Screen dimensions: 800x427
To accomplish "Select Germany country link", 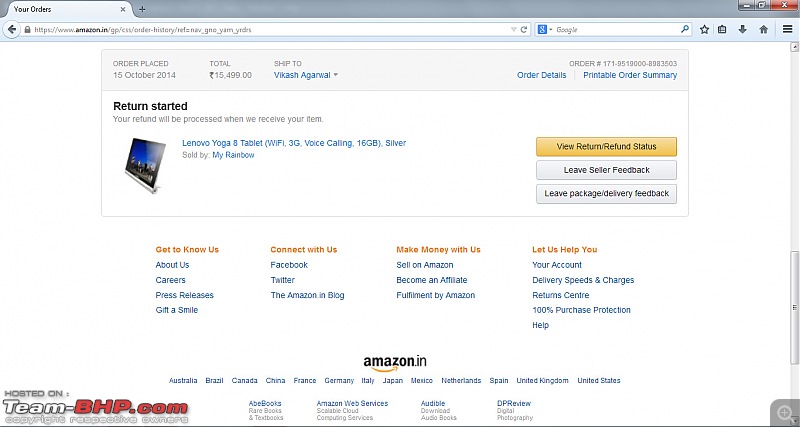I will (x=339, y=381).
